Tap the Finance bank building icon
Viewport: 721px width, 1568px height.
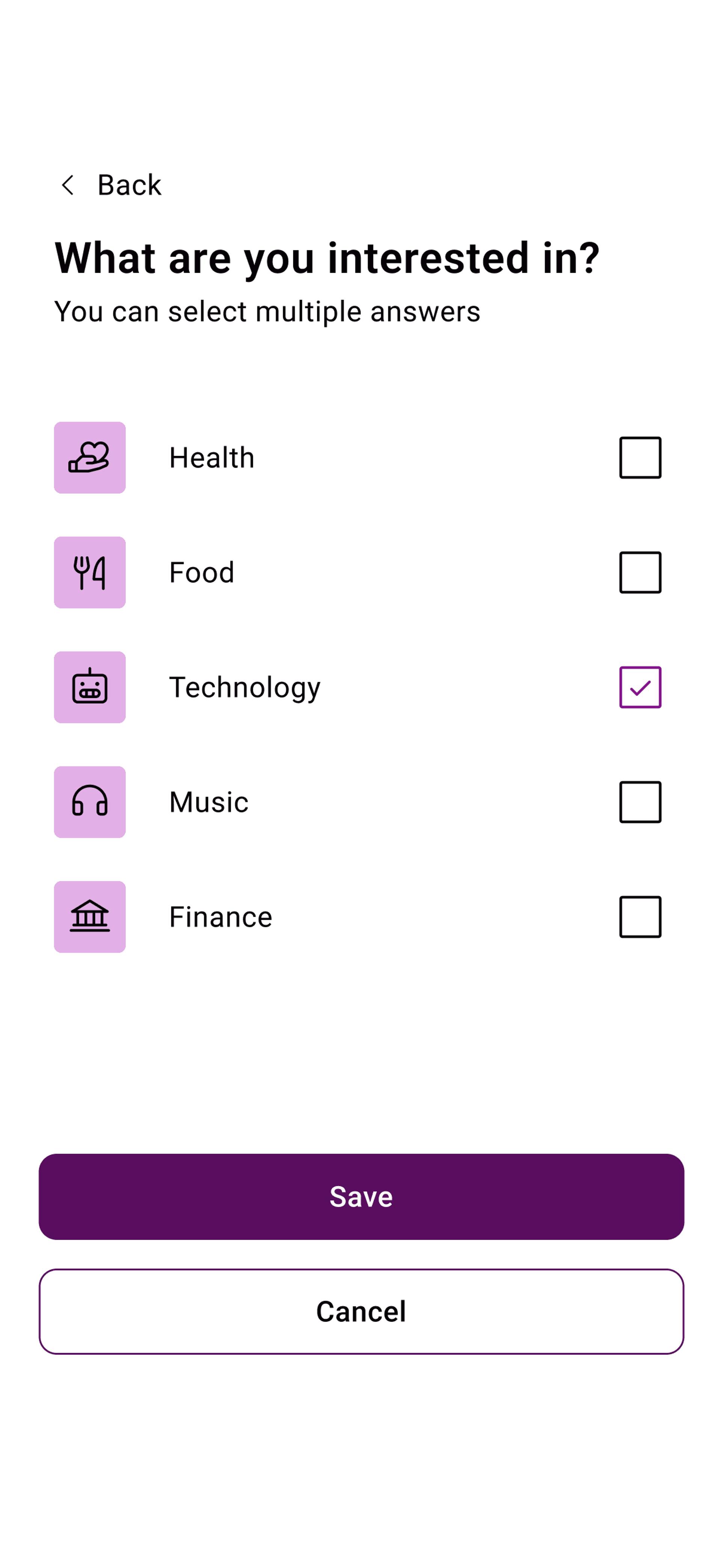point(89,917)
